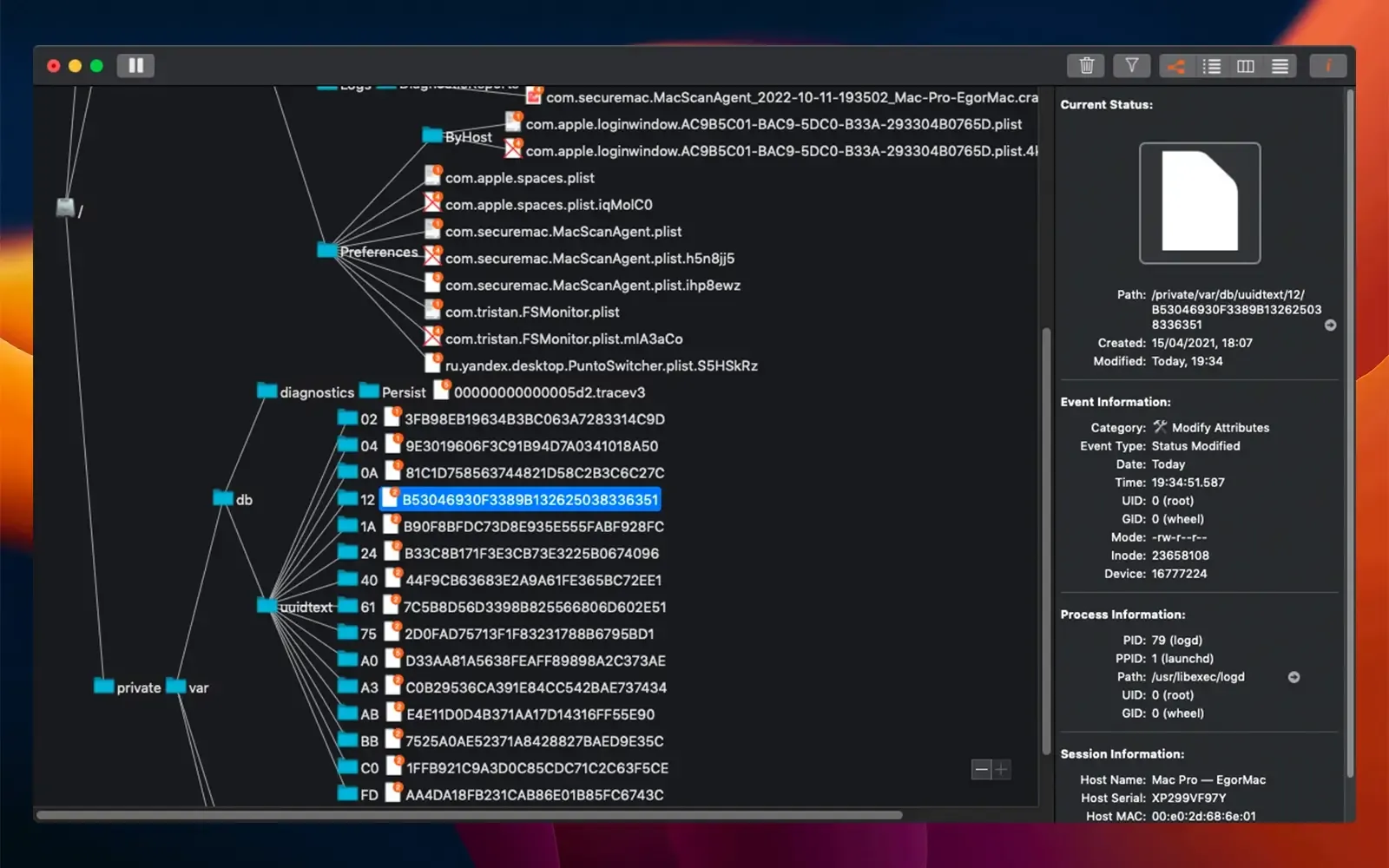
Task: Select the plain rows view icon
Action: (1280, 67)
